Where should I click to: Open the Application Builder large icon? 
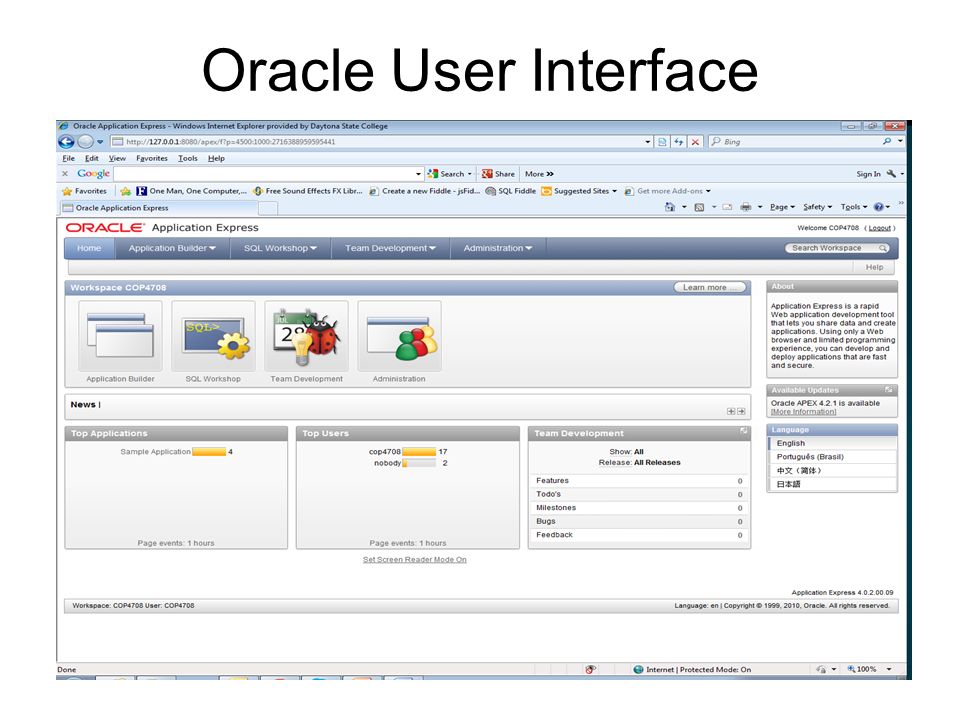tap(120, 336)
